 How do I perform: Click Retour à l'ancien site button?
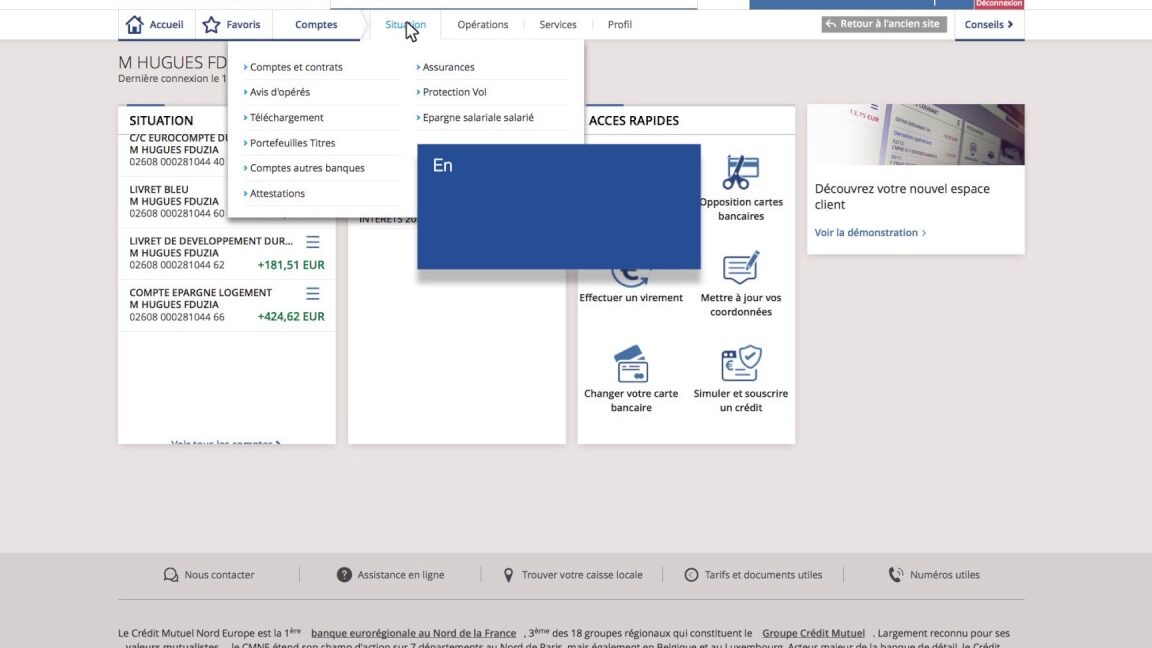[884, 24]
